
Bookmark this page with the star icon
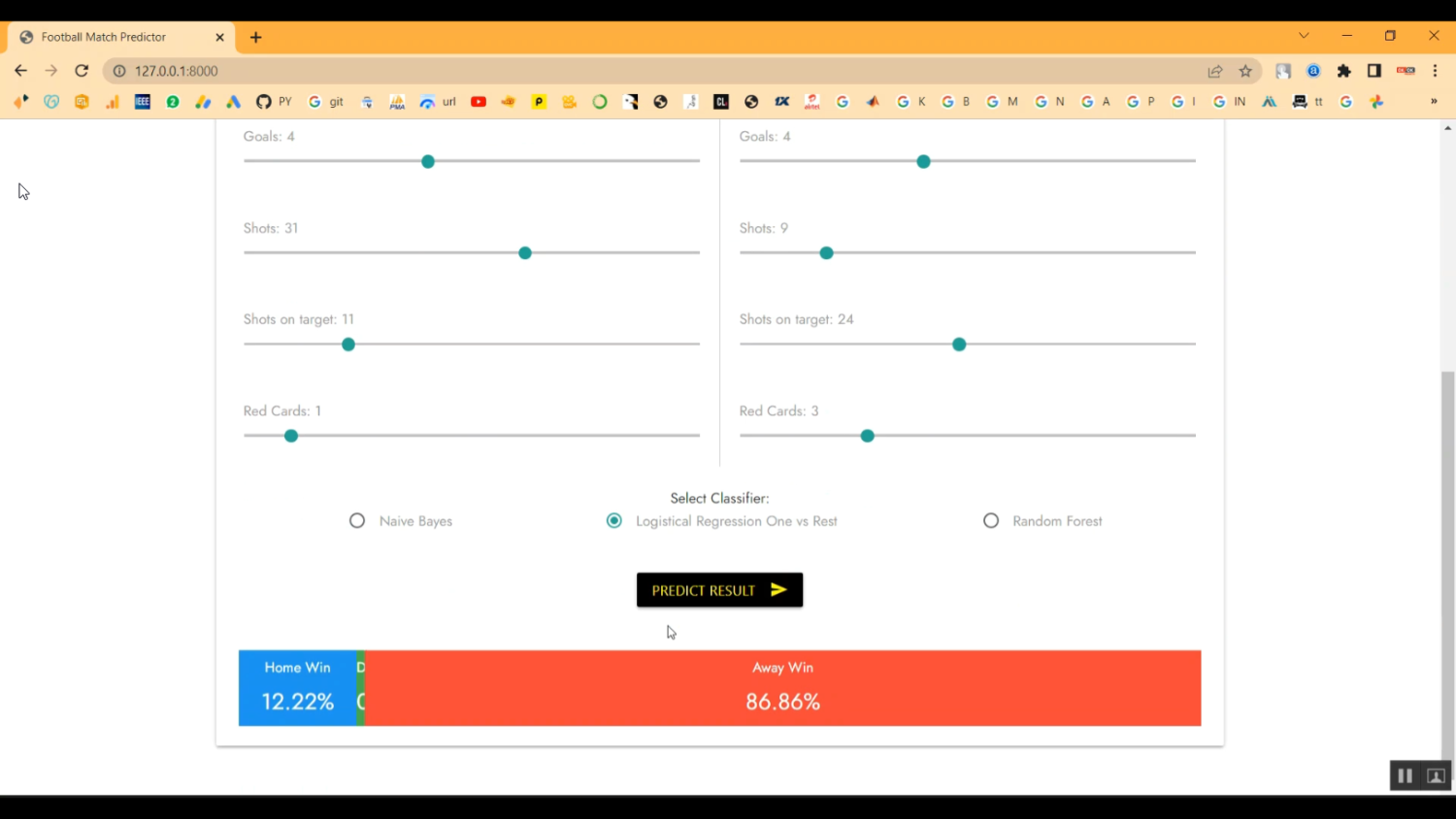click(1245, 71)
